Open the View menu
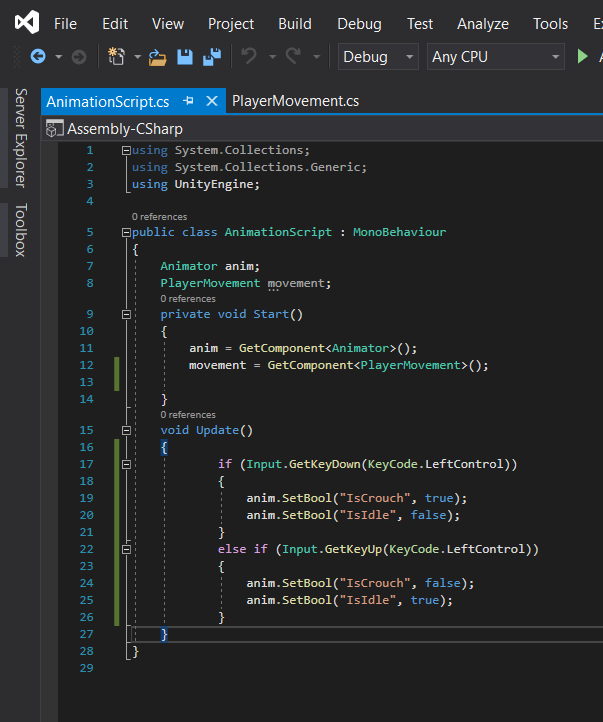Viewport: 603px width, 722px height. click(x=168, y=23)
